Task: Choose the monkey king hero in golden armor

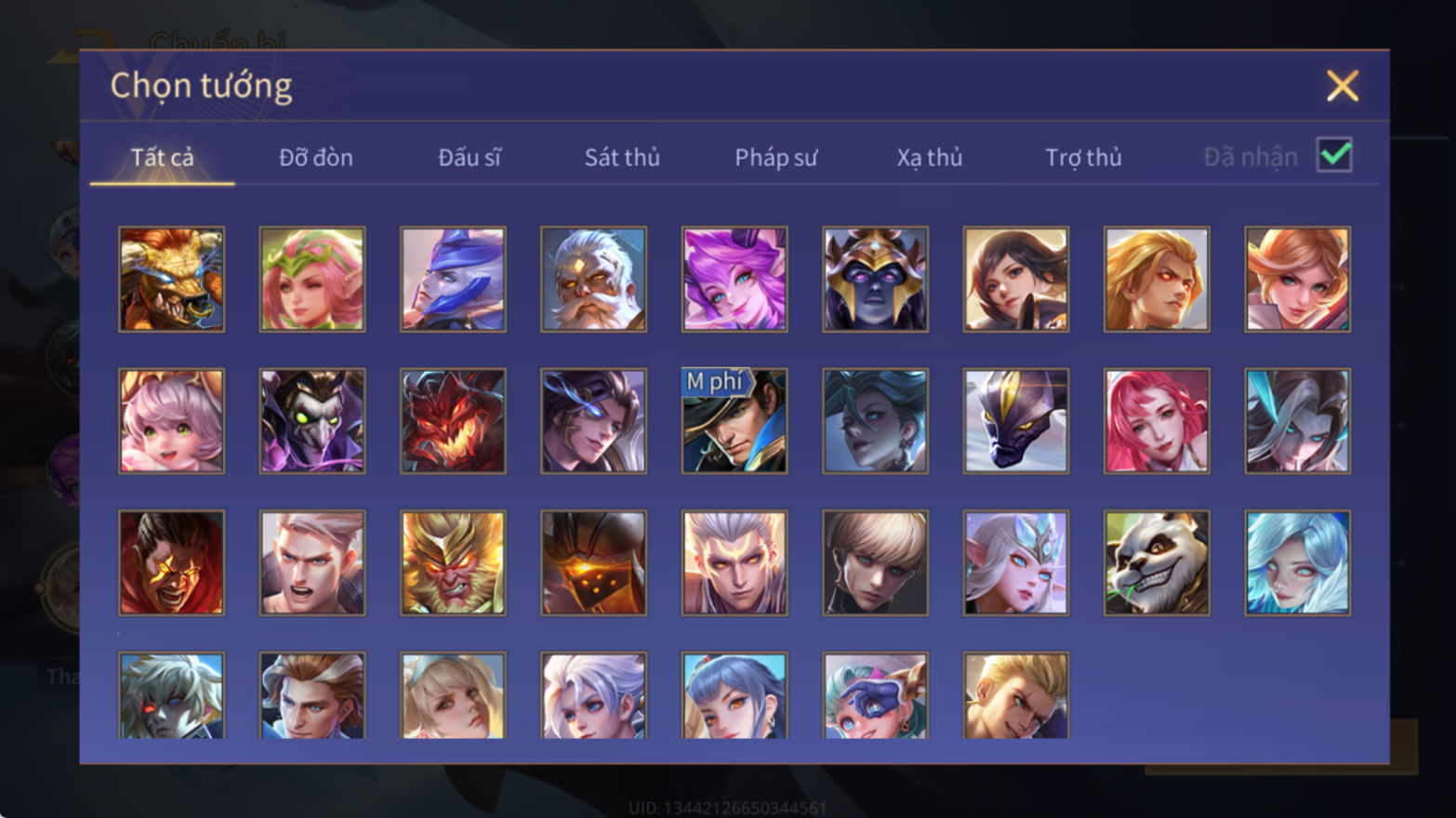Action: tap(453, 562)
